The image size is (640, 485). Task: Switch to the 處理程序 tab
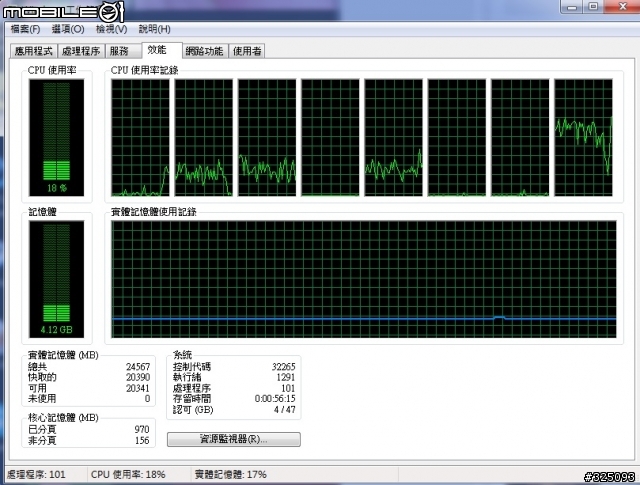81,51
